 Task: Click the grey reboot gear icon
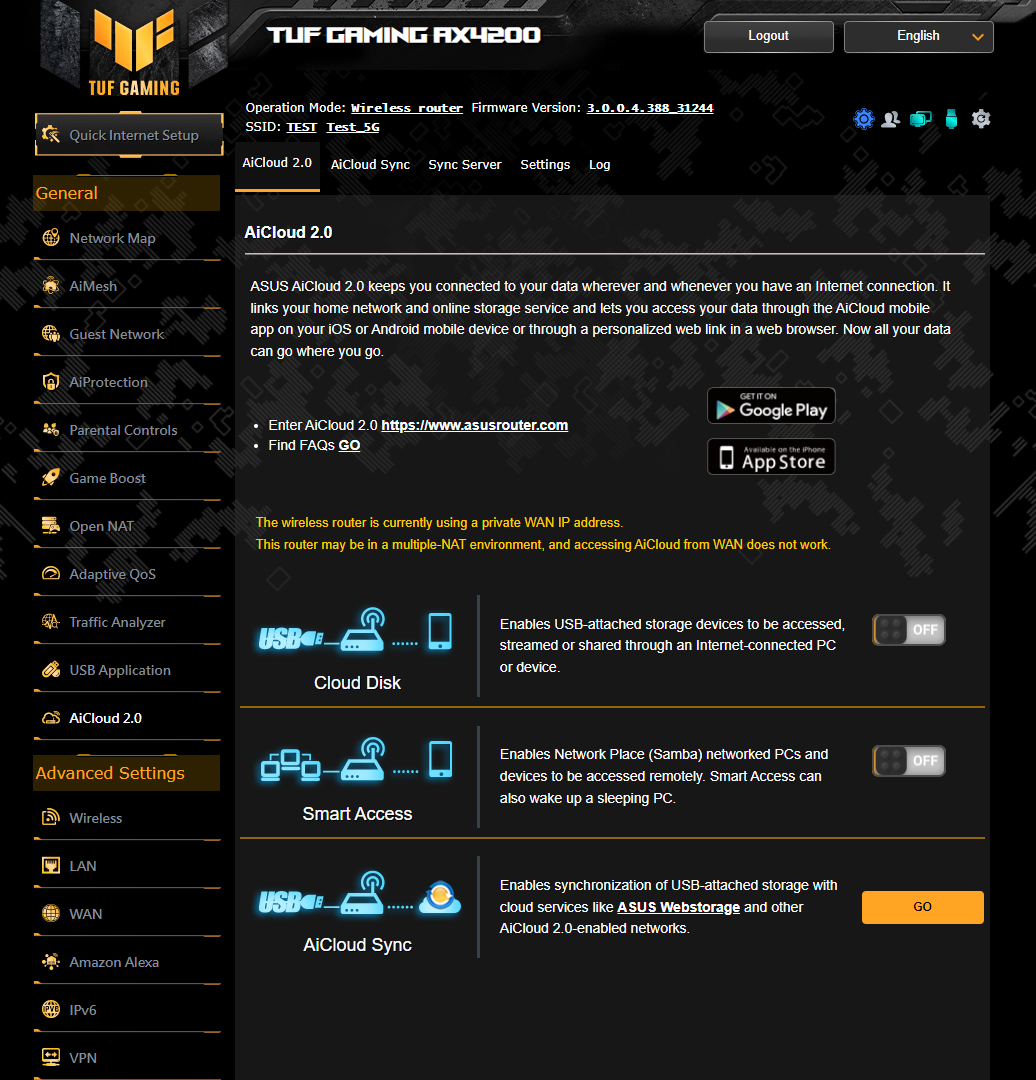(x=981, y=119)
